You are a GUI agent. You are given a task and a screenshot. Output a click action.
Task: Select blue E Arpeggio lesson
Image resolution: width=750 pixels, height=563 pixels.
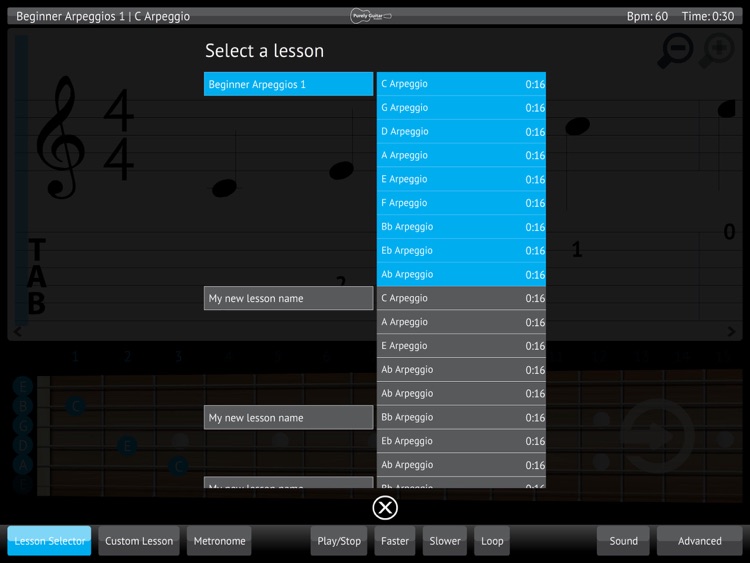point(461,179)
